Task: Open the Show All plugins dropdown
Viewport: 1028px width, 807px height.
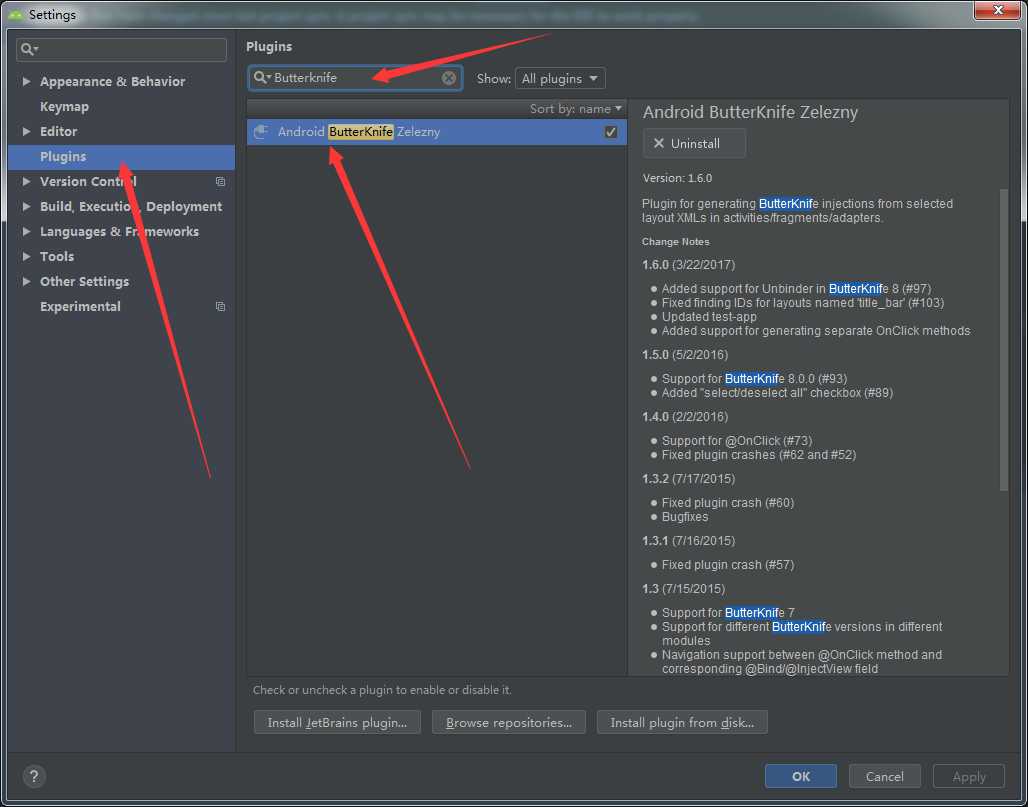Action: 560,79
